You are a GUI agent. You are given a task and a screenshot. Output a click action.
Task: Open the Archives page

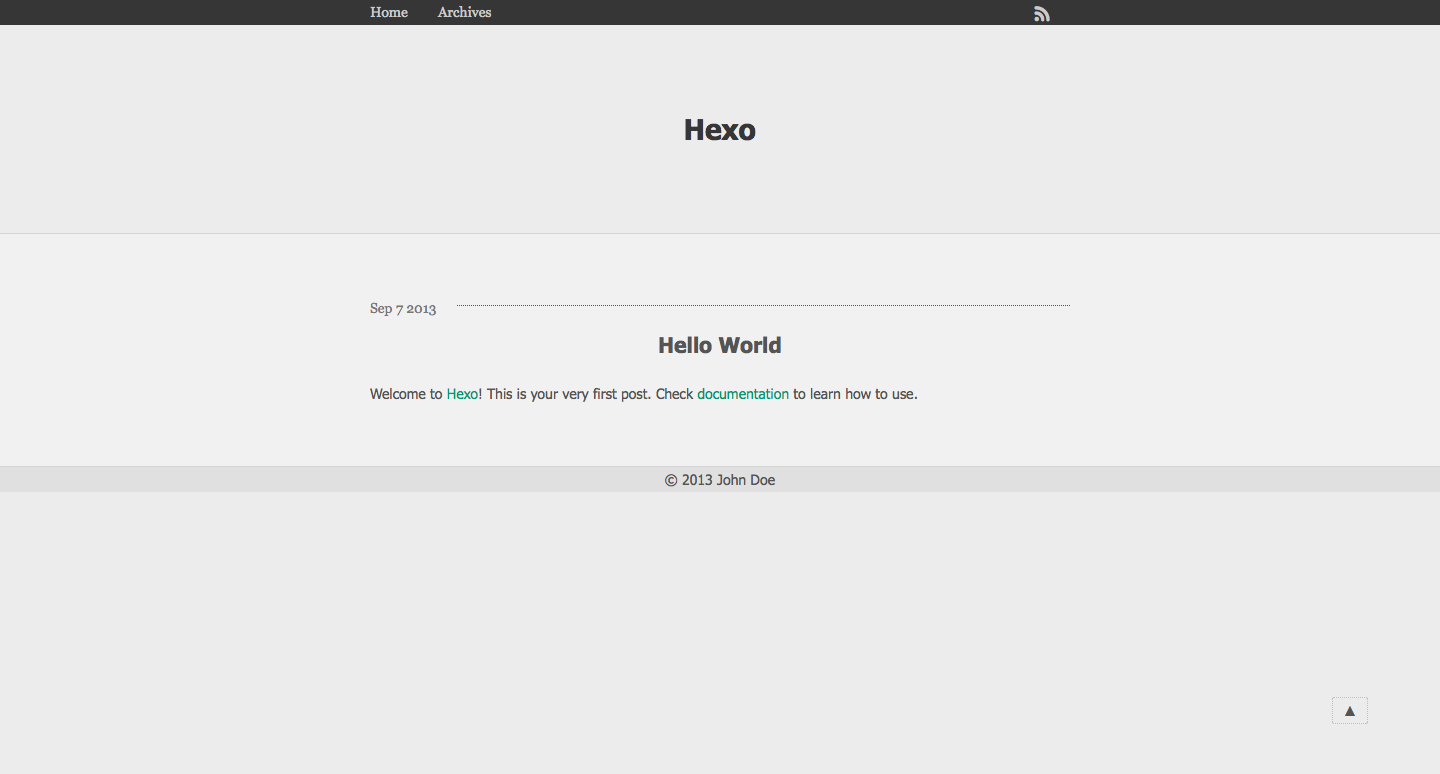[465, 12]
